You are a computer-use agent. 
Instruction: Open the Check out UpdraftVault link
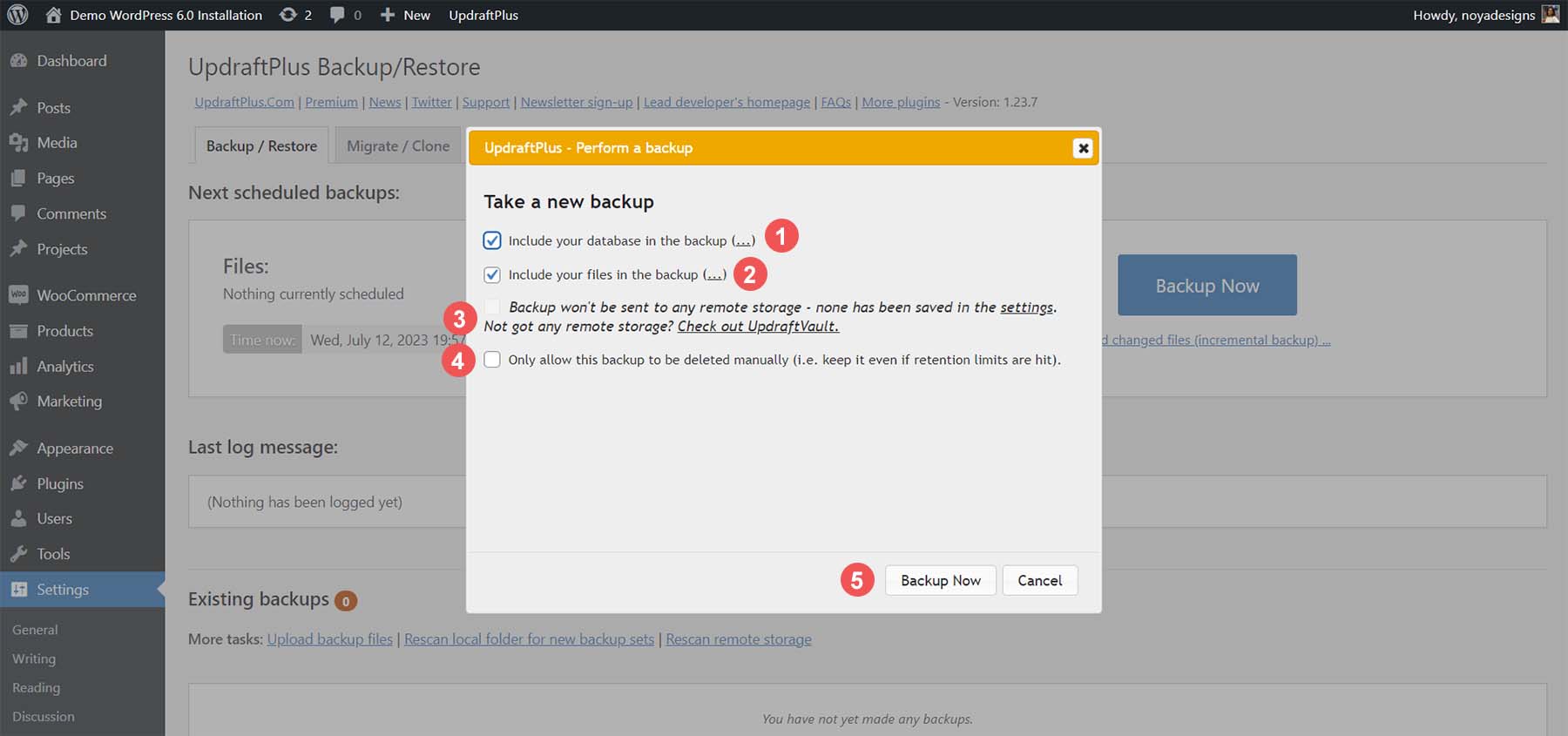758,327
